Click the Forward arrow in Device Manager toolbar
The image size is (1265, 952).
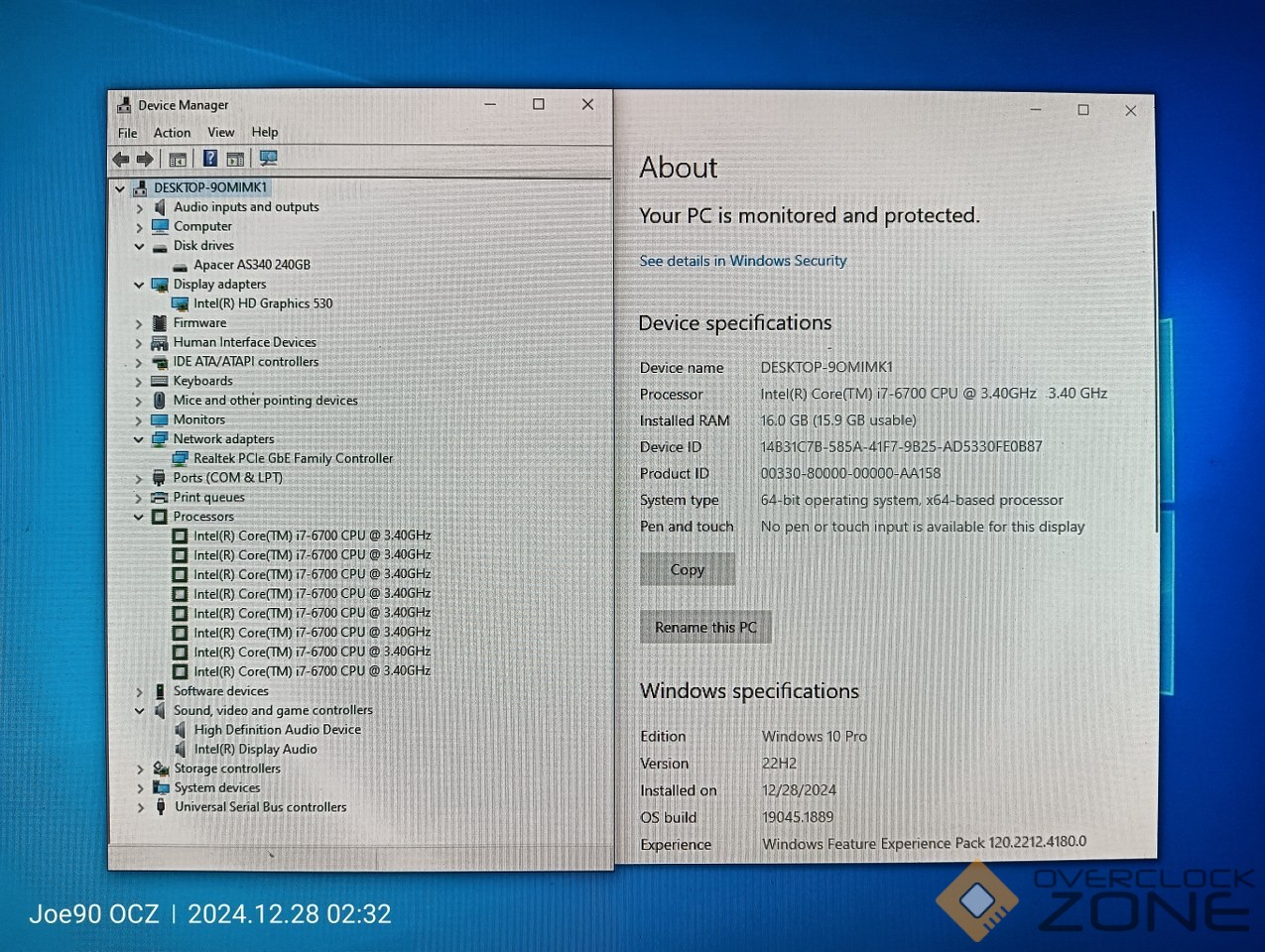[145, 159]
